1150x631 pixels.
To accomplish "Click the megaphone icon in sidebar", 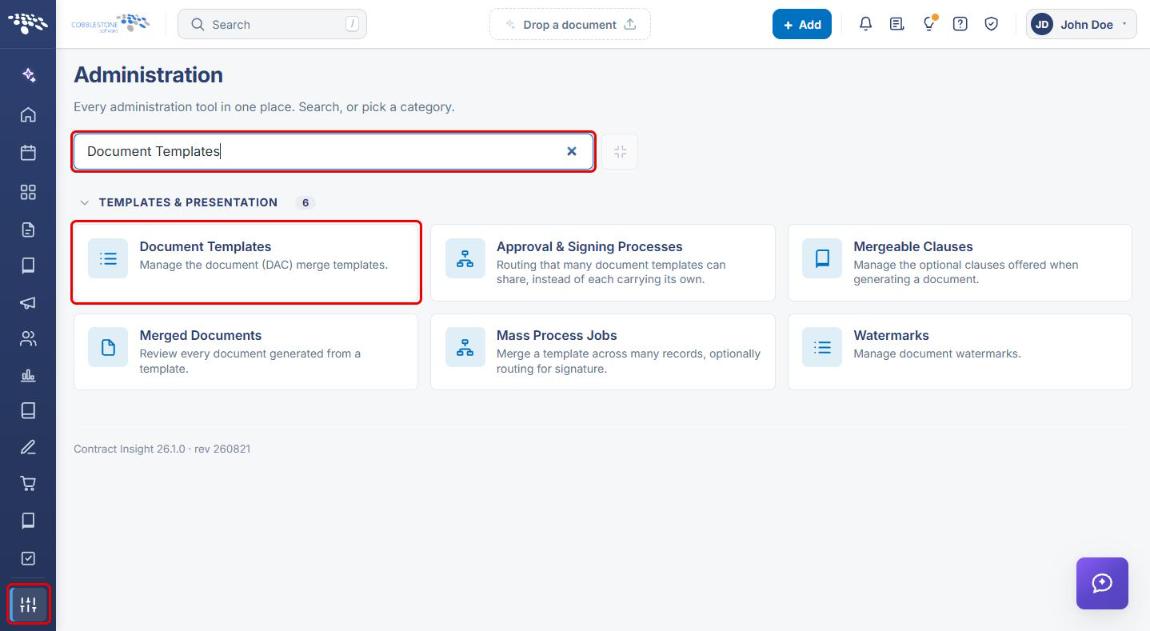I will [28, 302].
